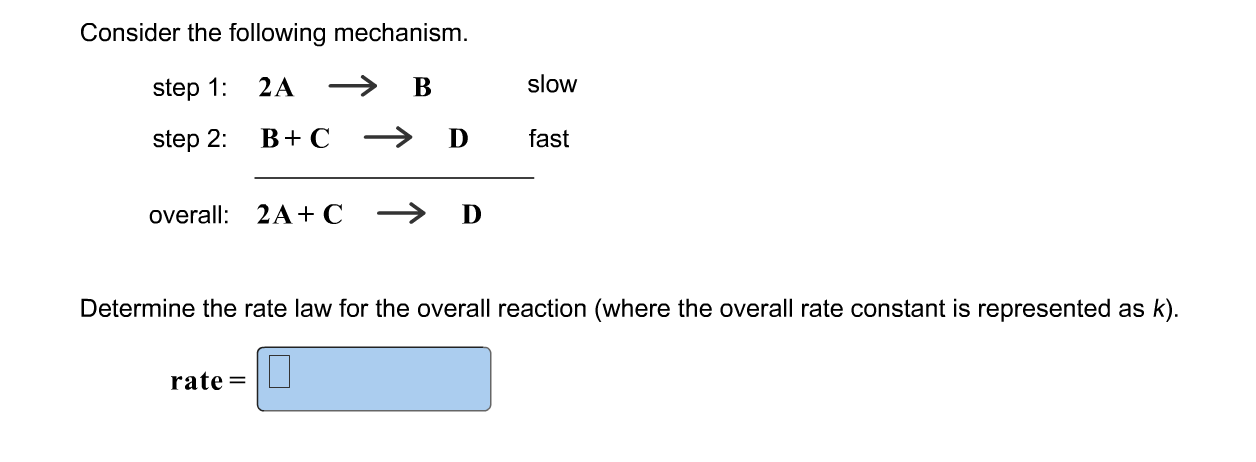Screen dimensions: 1256x462
Task: Select the 2A reactant in step 1
Action: click(x=276, y=88)
